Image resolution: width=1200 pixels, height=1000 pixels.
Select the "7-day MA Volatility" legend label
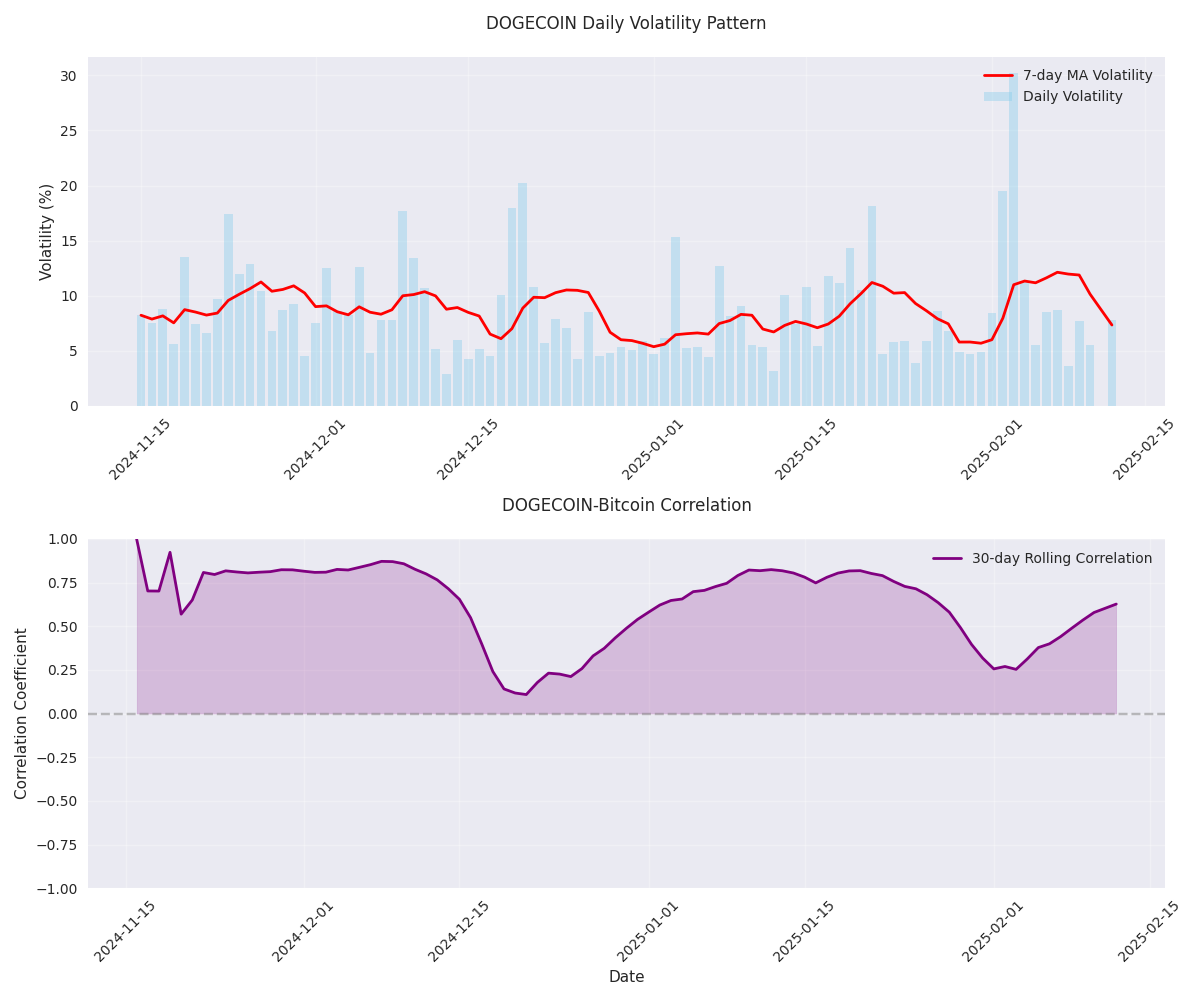pos(1087,76)
